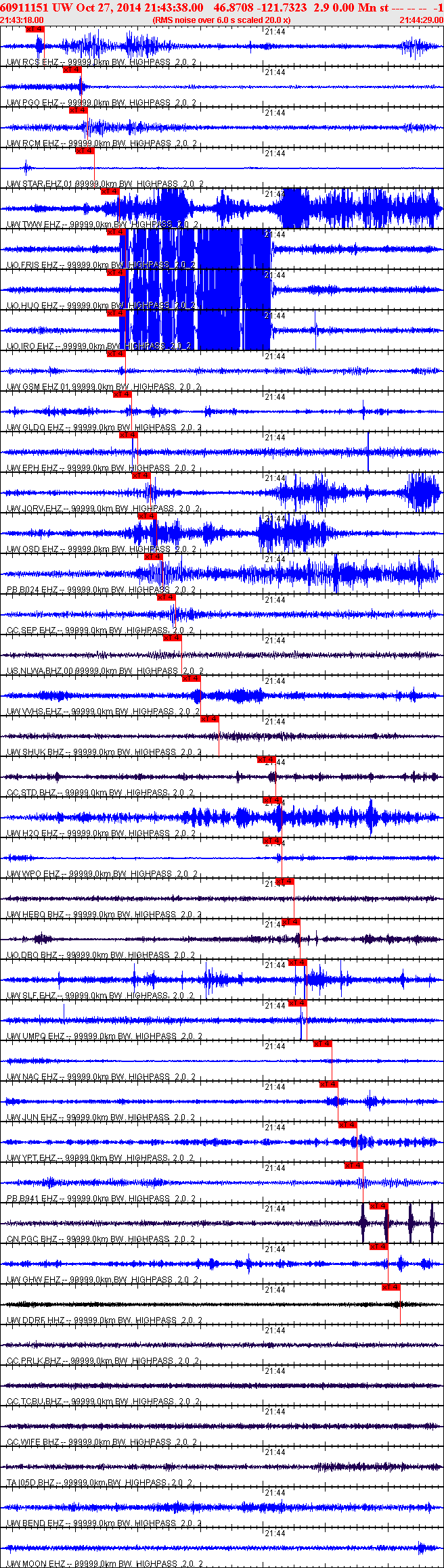Select the UW STAR EHZ 01 channel label

click(42, 184)
